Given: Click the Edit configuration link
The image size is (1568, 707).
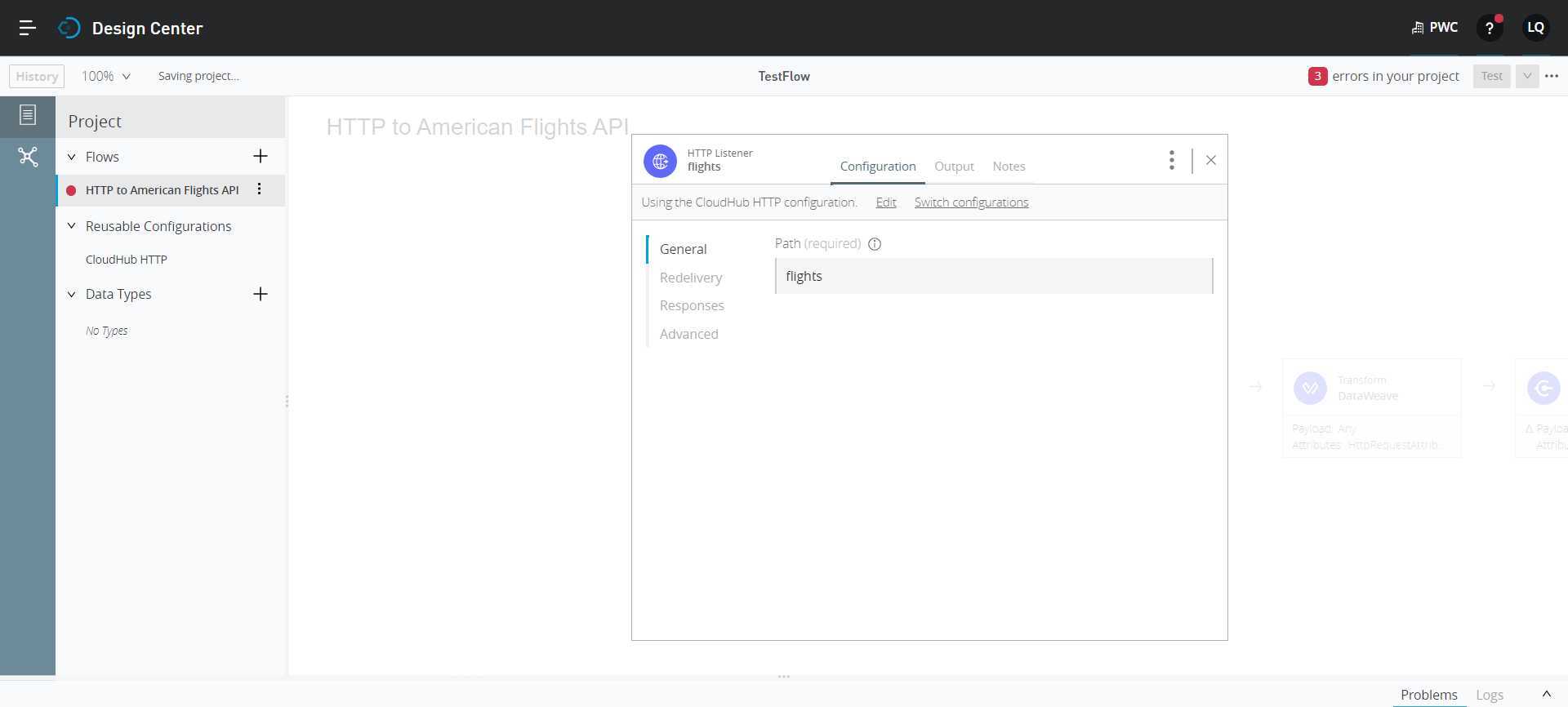Looking at the screenshot, I should (x=886, y=202).
